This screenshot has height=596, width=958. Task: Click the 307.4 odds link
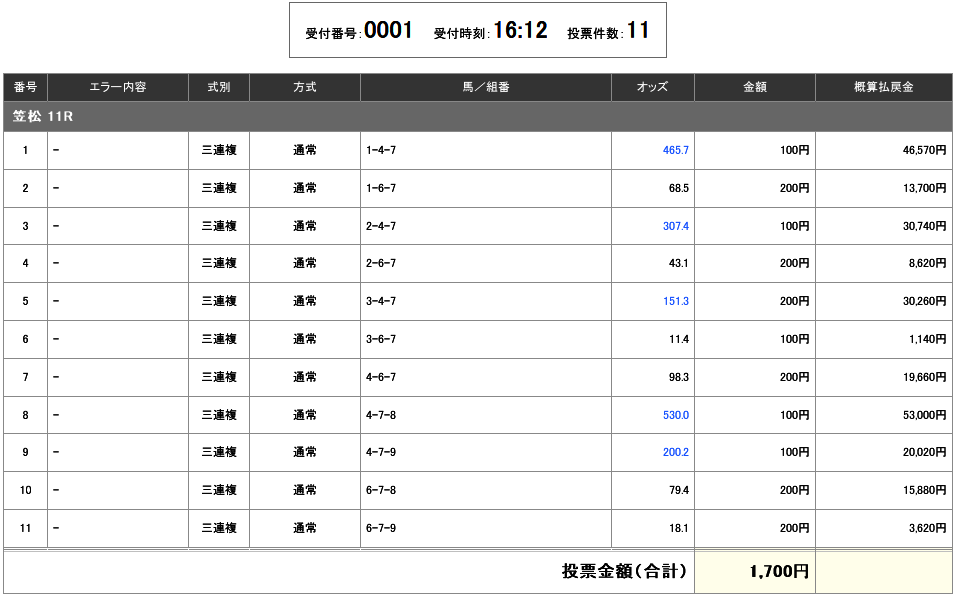pos(675,226)
